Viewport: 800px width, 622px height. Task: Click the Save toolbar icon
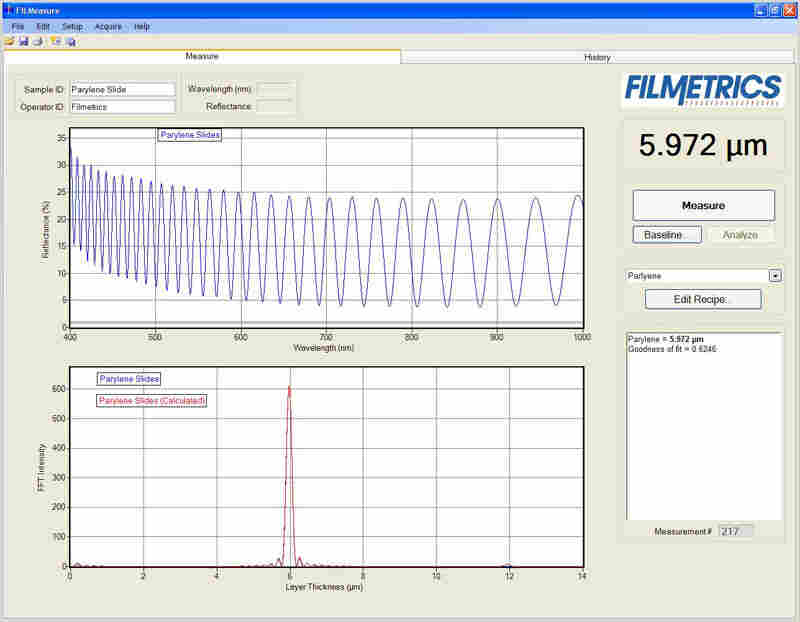(x=23, y=41)
